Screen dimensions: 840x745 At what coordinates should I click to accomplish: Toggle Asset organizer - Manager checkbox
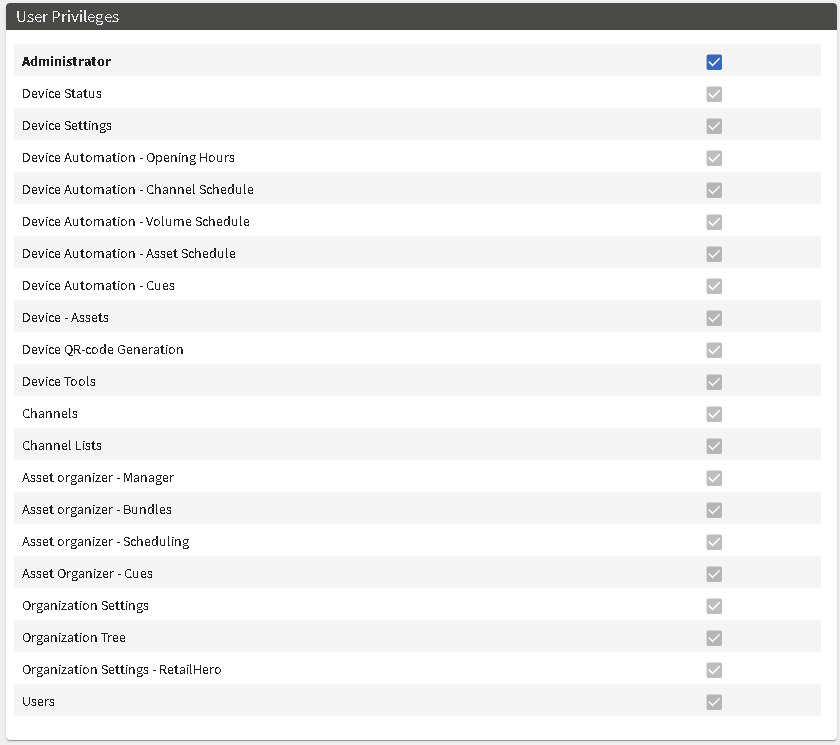point(714,478)
